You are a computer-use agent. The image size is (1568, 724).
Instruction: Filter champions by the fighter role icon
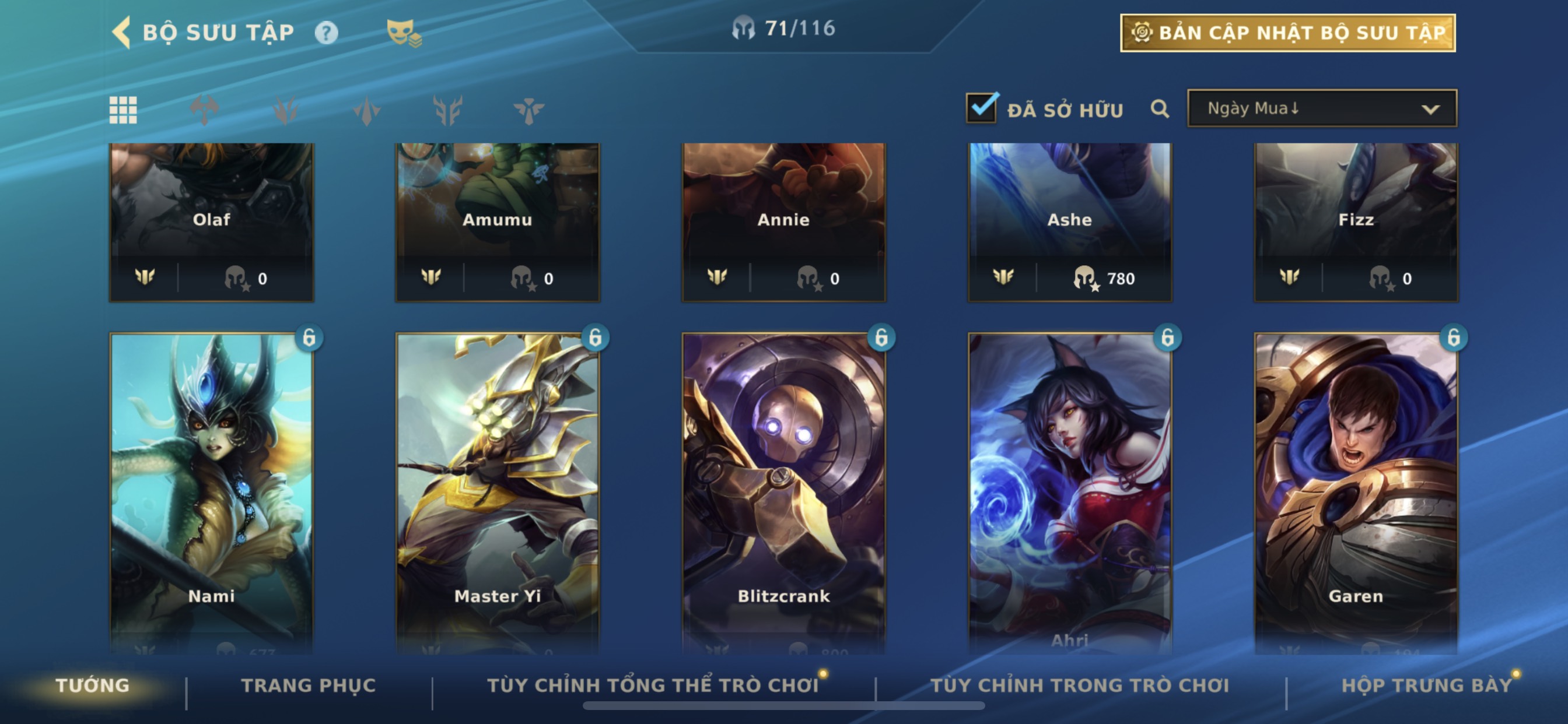point(204,110)
